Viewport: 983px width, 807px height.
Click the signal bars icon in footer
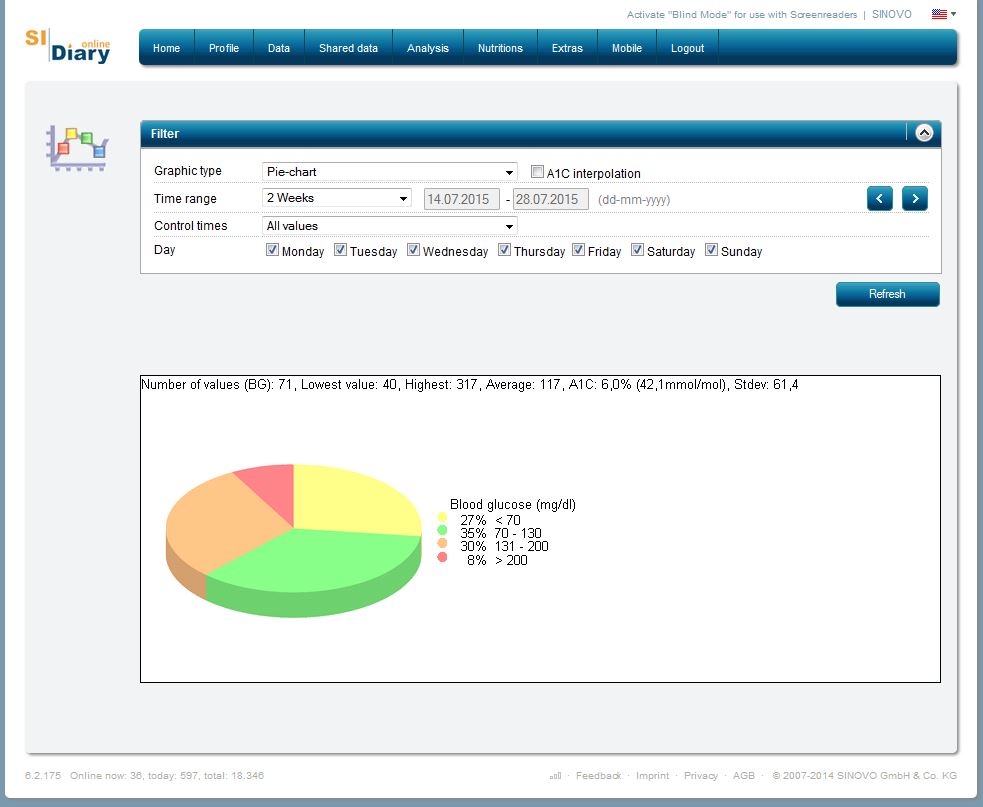click(555, 776)
